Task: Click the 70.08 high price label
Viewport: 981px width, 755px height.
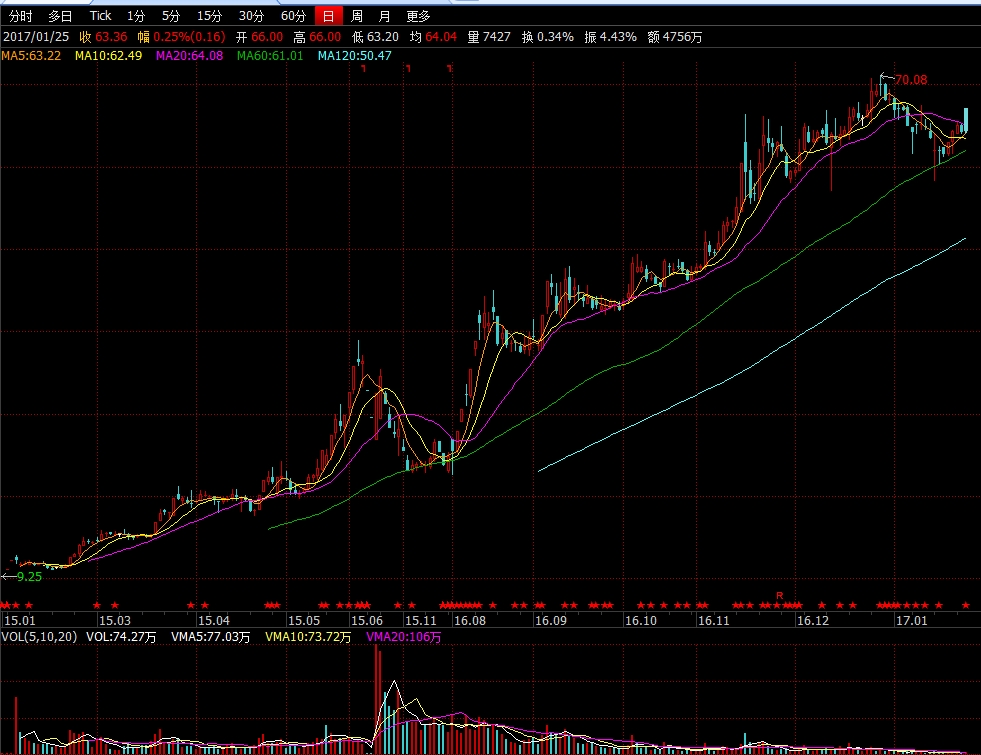Action: coord(910,80)
